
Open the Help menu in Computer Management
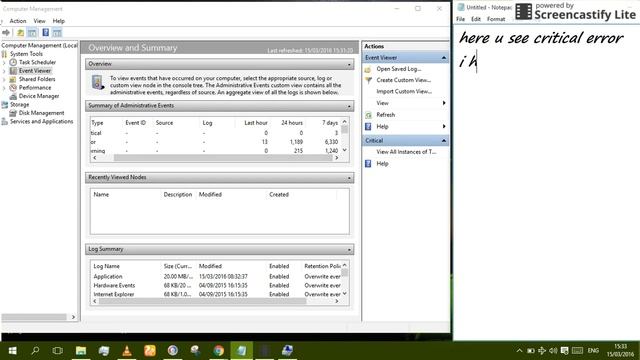pyautogui.click(x=59, y=21)
